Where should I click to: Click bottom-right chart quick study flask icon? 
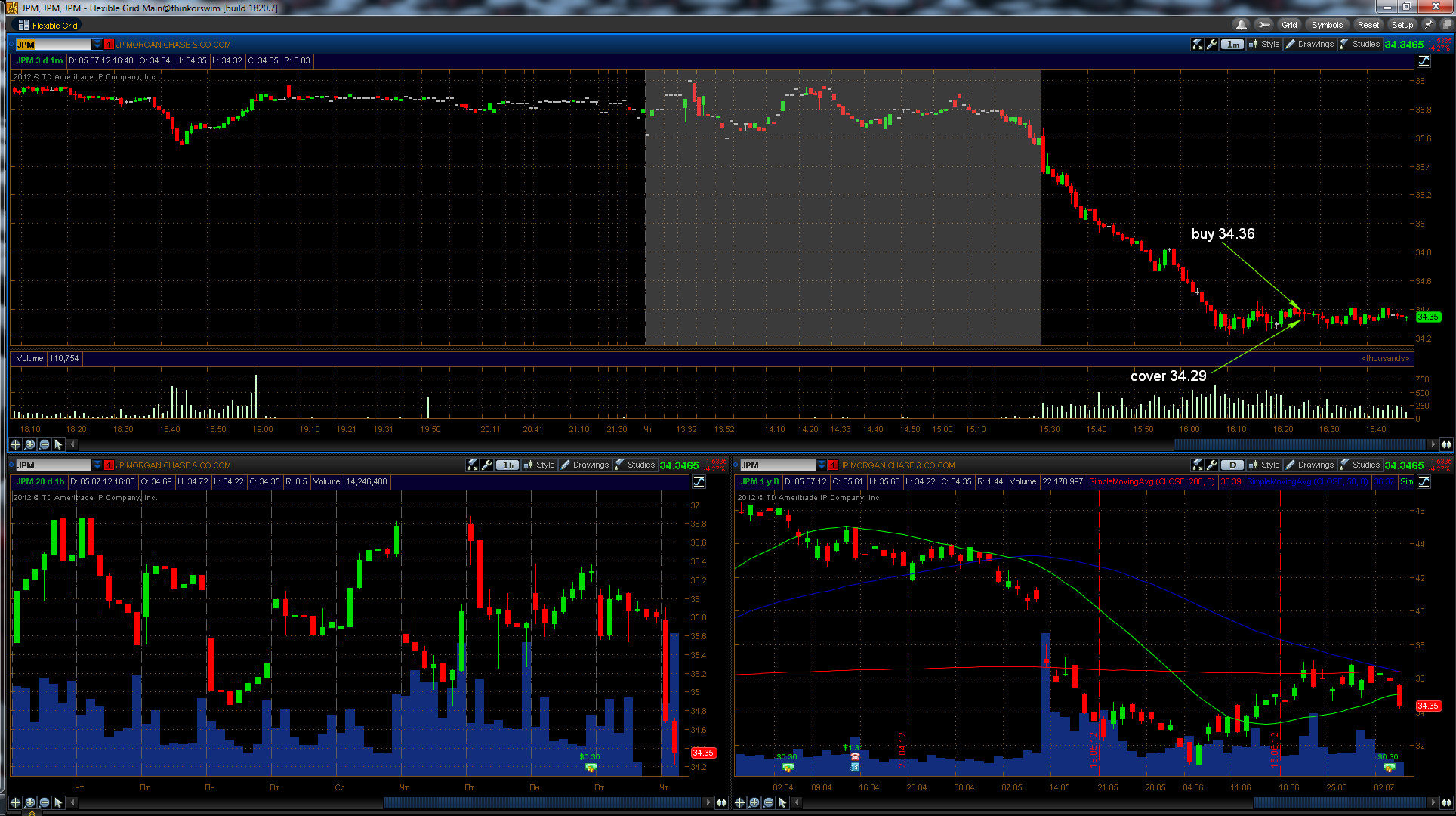tap(1197, 465)
